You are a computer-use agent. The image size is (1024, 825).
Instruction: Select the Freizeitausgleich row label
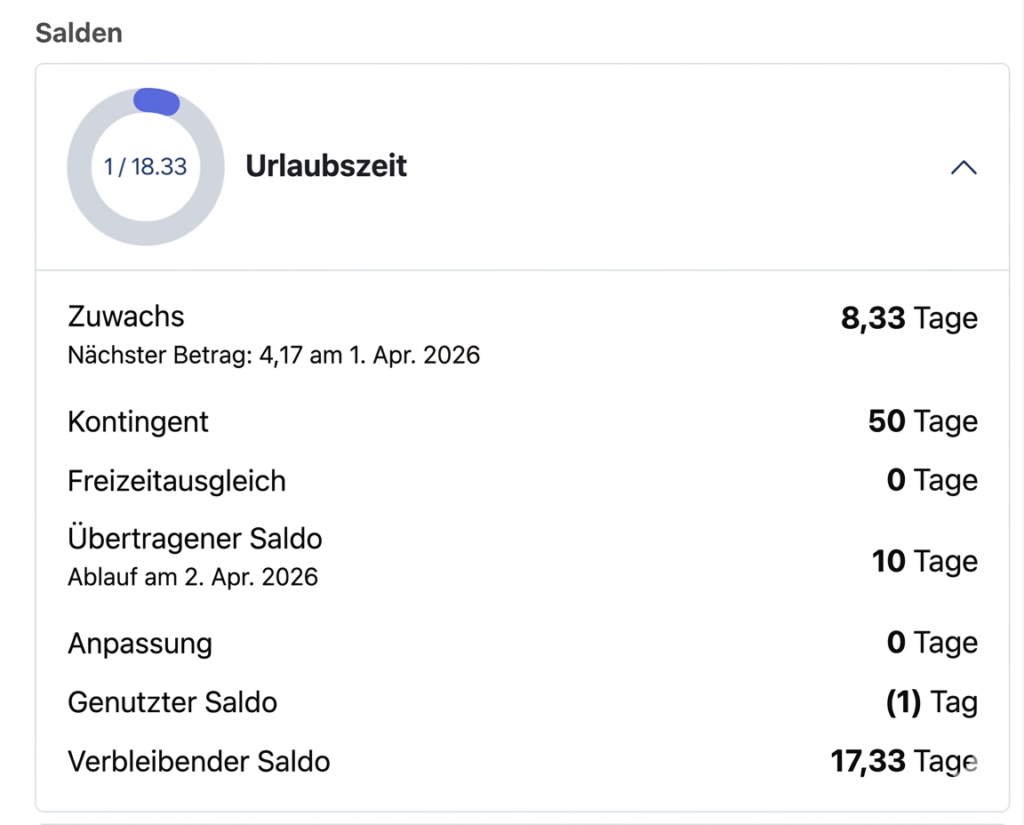(177, 481)
